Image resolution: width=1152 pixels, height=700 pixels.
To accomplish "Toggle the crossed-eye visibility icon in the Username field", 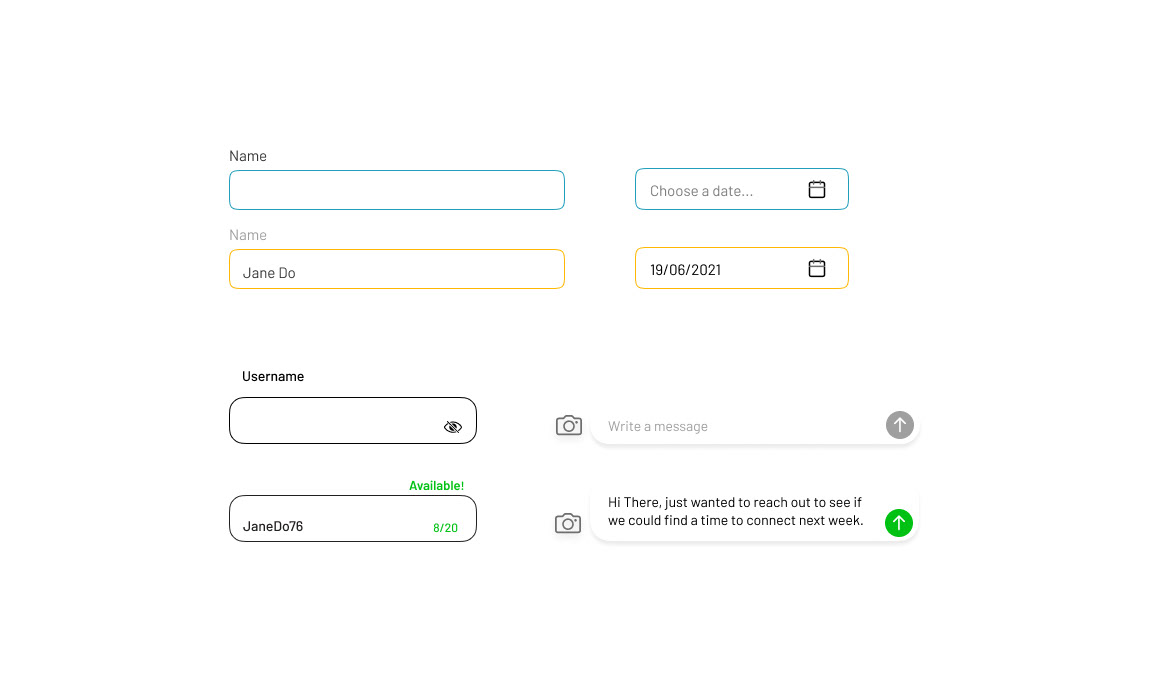I will [x=453, y=427].
